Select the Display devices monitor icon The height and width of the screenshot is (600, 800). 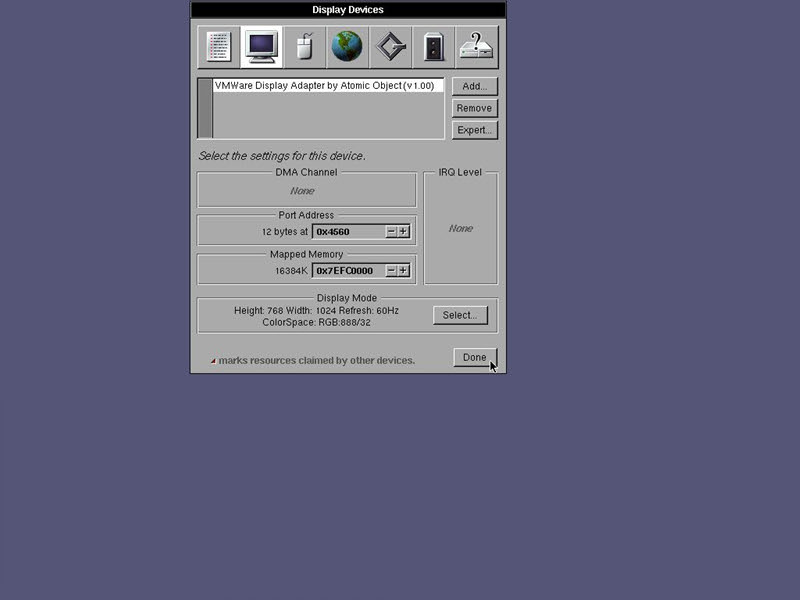coord(261,47)
